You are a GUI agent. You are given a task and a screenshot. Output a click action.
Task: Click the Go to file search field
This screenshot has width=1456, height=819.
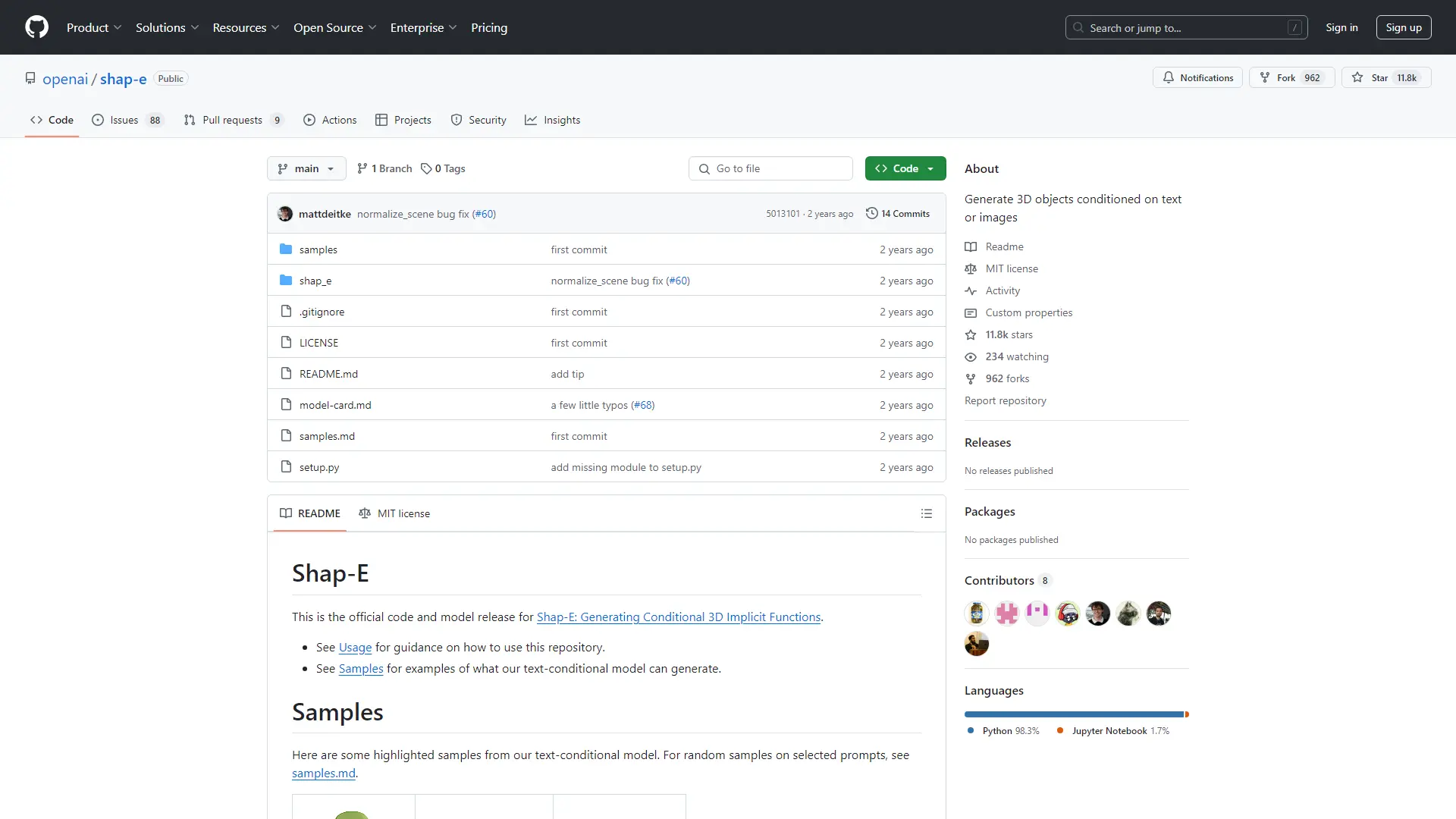click(770, 168)
